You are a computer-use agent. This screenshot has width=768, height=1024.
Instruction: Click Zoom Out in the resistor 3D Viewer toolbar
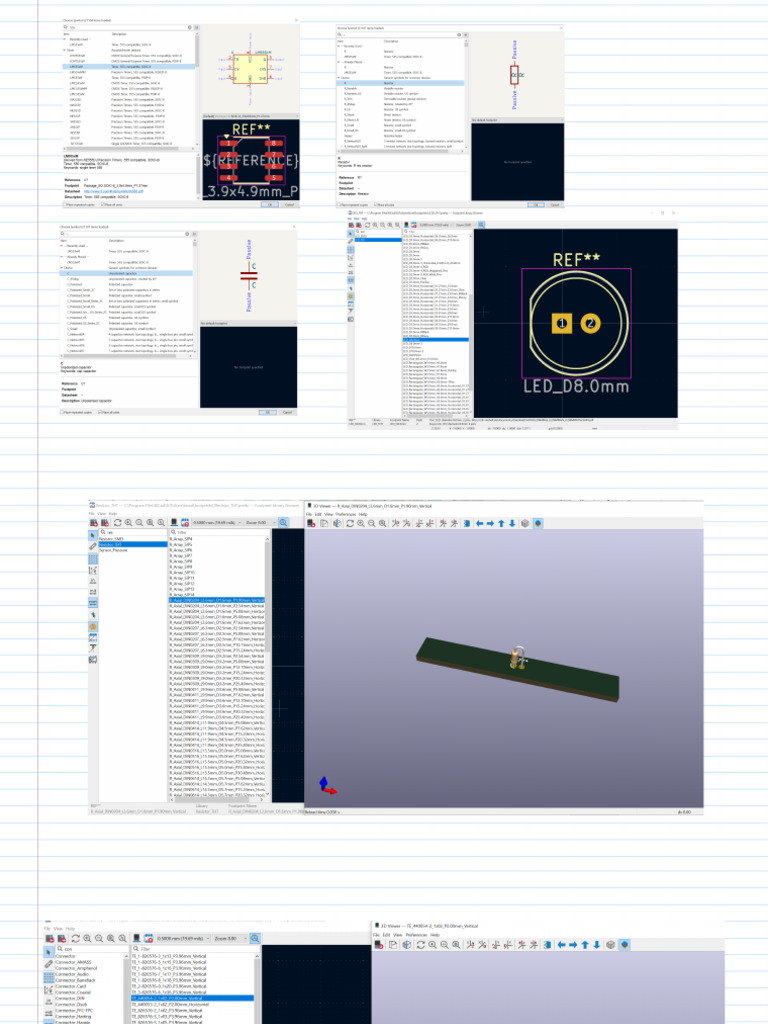pyautogui.click(x=372, y=523)
